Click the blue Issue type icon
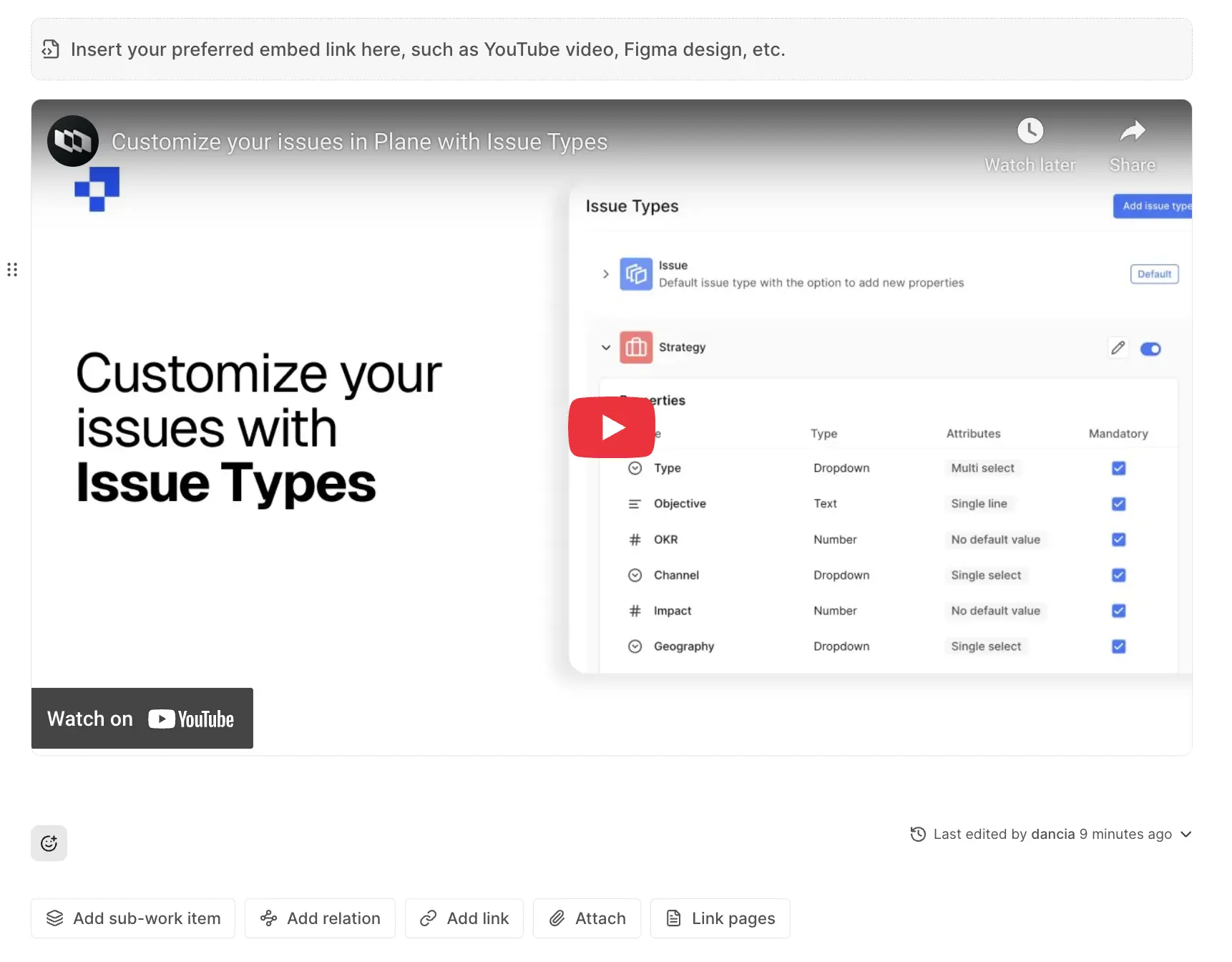Image resolution: width=1232 pixels, height=962 pixels. (635, 274)
